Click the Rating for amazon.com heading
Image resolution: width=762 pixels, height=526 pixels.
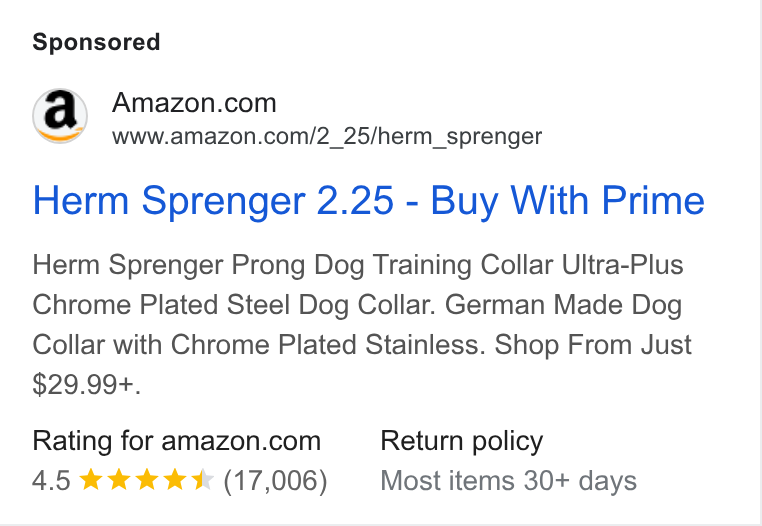176,441
